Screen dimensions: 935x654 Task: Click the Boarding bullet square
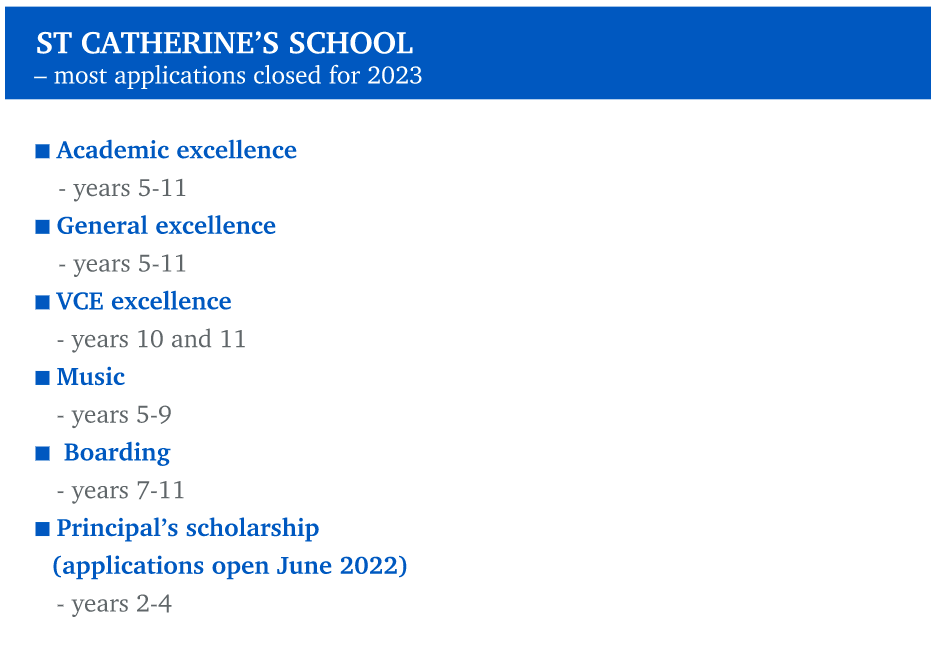(x=42, y=454)
